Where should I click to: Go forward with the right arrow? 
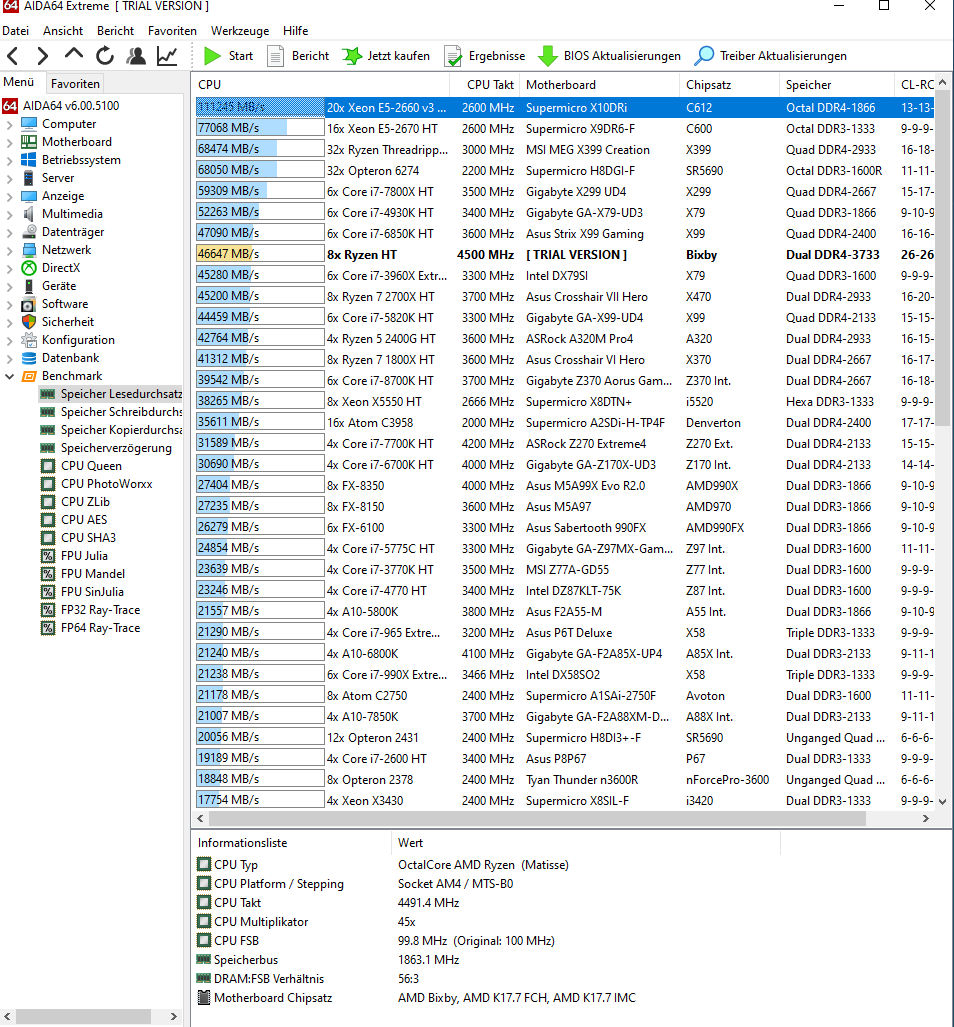click(x=43, y=56)
